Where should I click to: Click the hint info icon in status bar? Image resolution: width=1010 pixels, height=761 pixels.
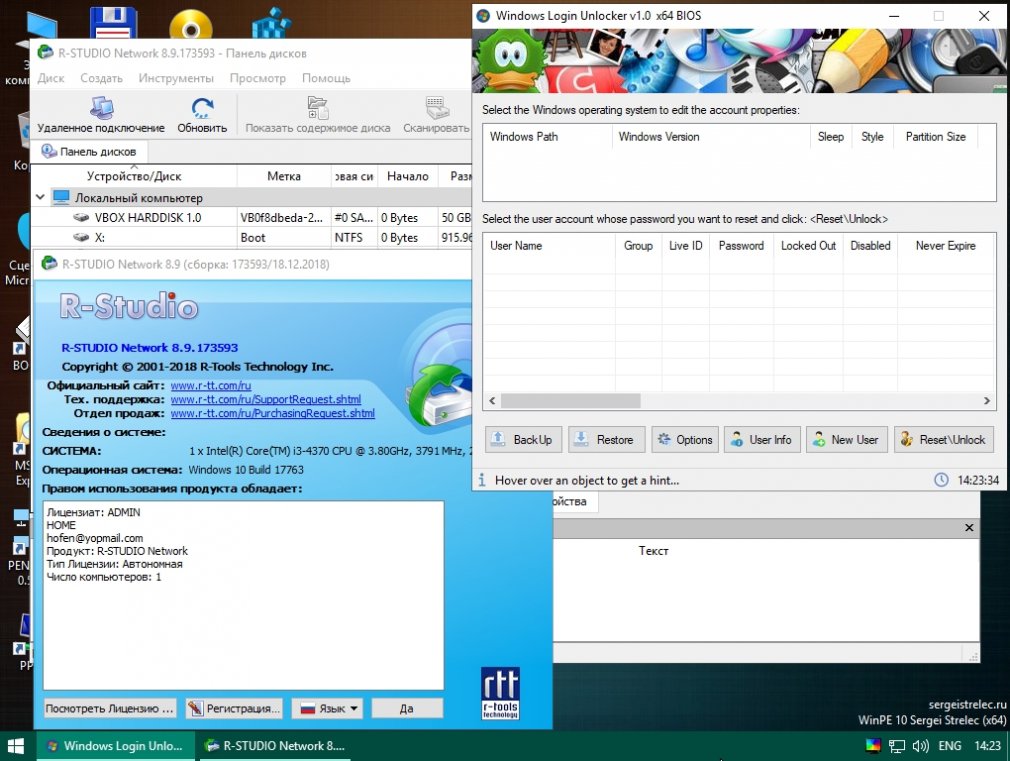tap(482, 480)
